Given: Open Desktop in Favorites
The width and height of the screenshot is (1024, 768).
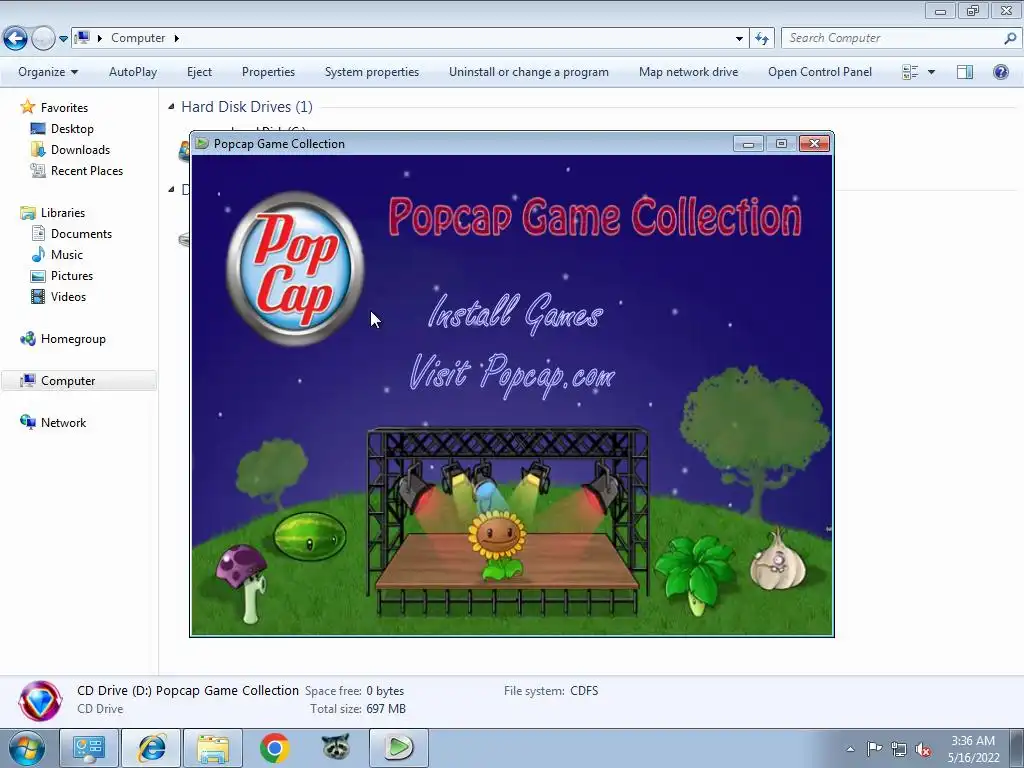Looking at the screenshot, I should coord(72,129).
